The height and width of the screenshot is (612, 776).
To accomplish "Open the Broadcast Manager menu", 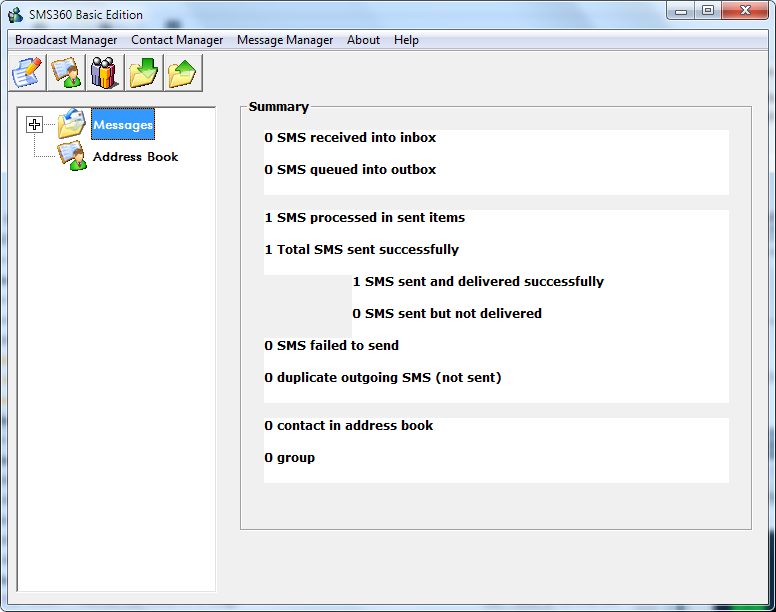I will (66, 40).
